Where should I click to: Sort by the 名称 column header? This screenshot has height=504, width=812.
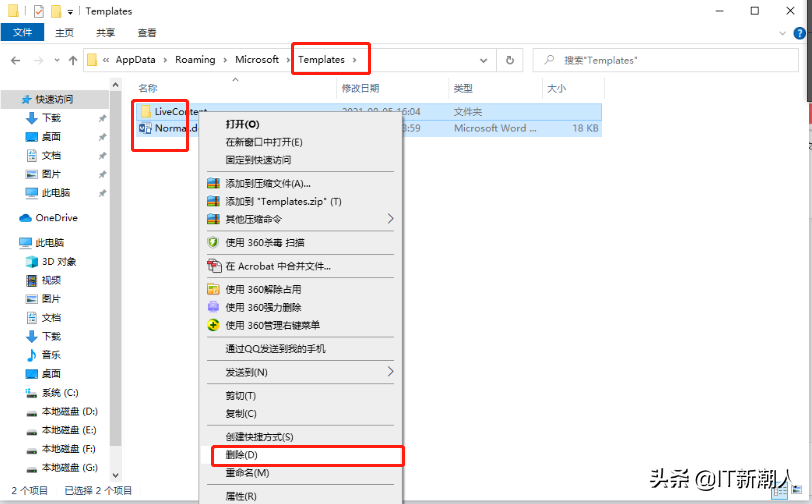[x=148, y=89]
